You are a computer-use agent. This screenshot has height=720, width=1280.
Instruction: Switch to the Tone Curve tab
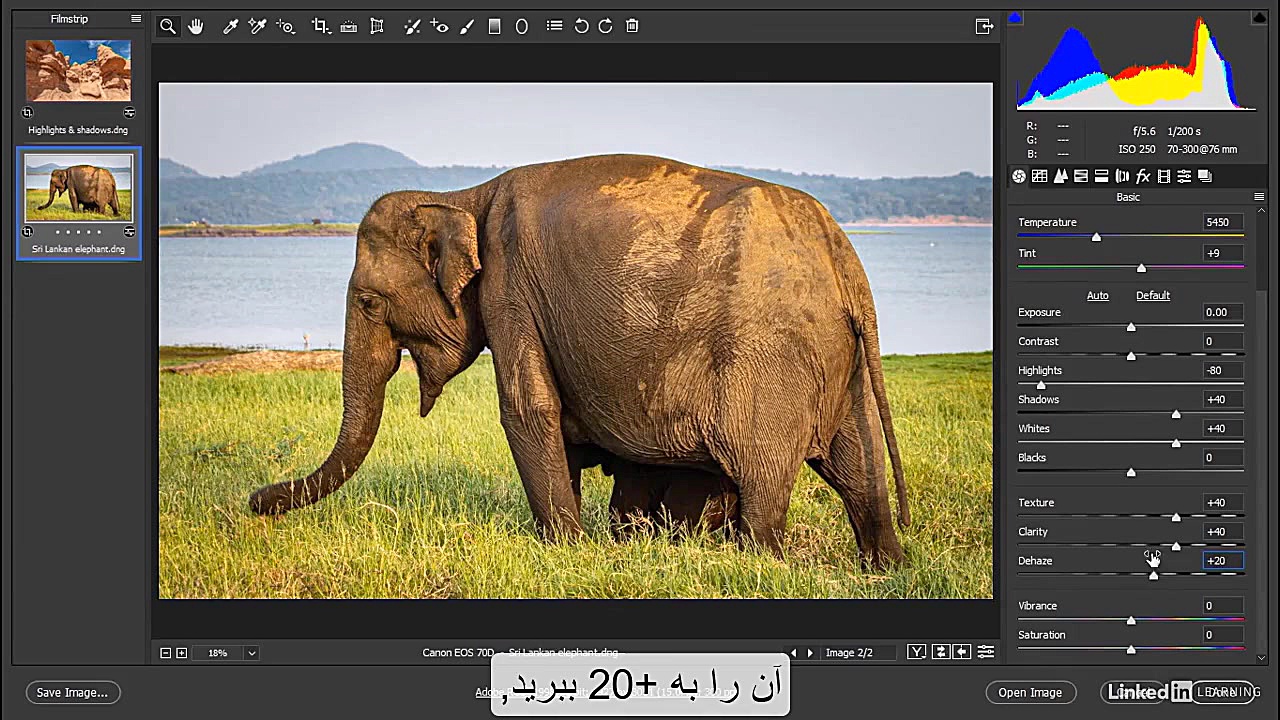click(1039, 176)
